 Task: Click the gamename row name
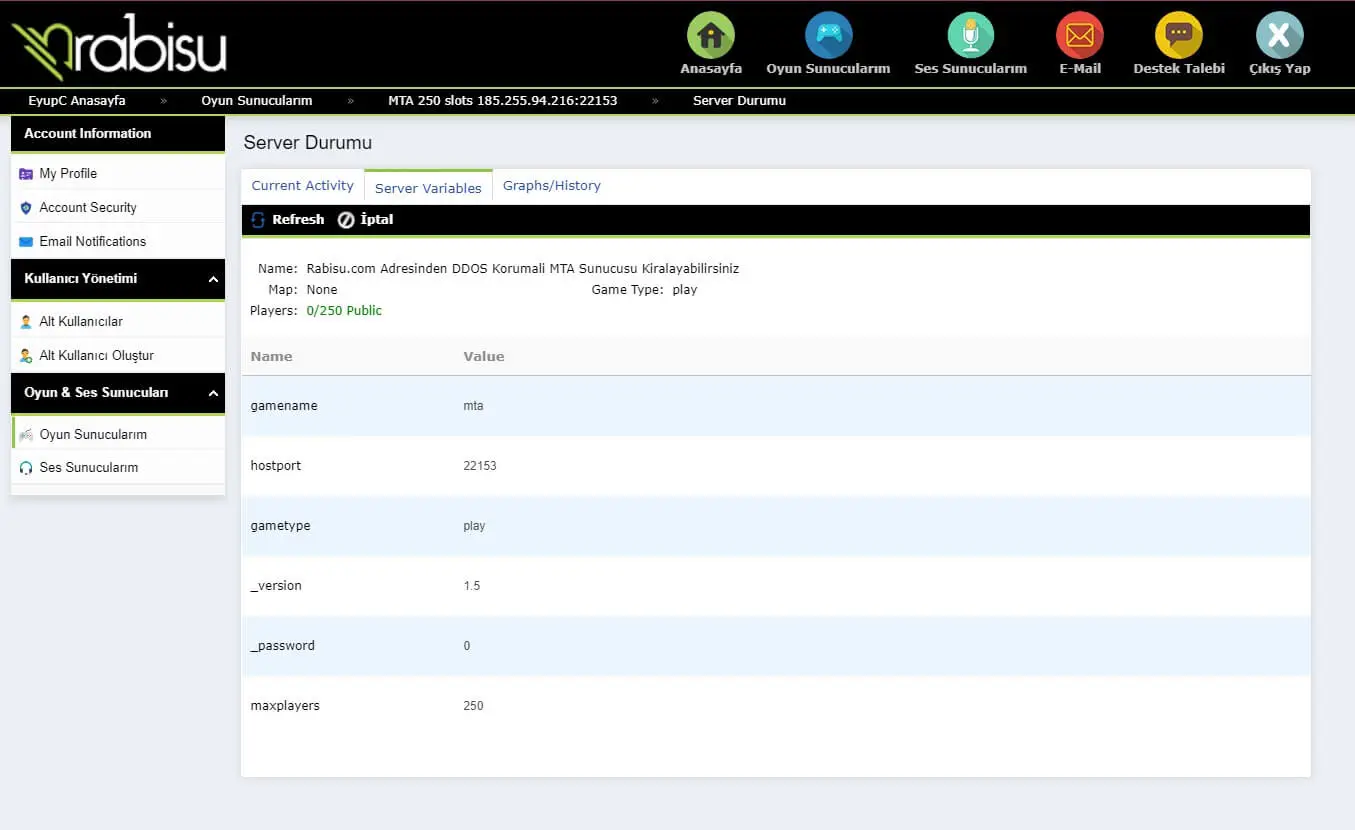(284, 406)
